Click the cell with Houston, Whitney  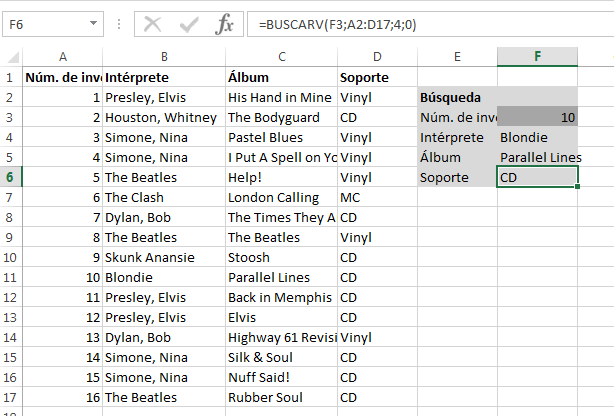164,117
